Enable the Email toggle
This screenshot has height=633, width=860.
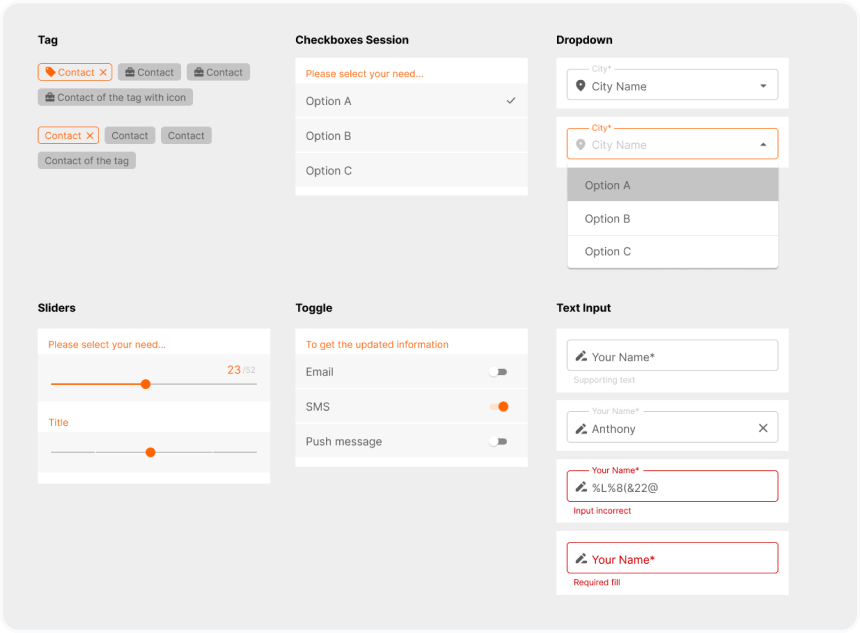coord(498,372)
